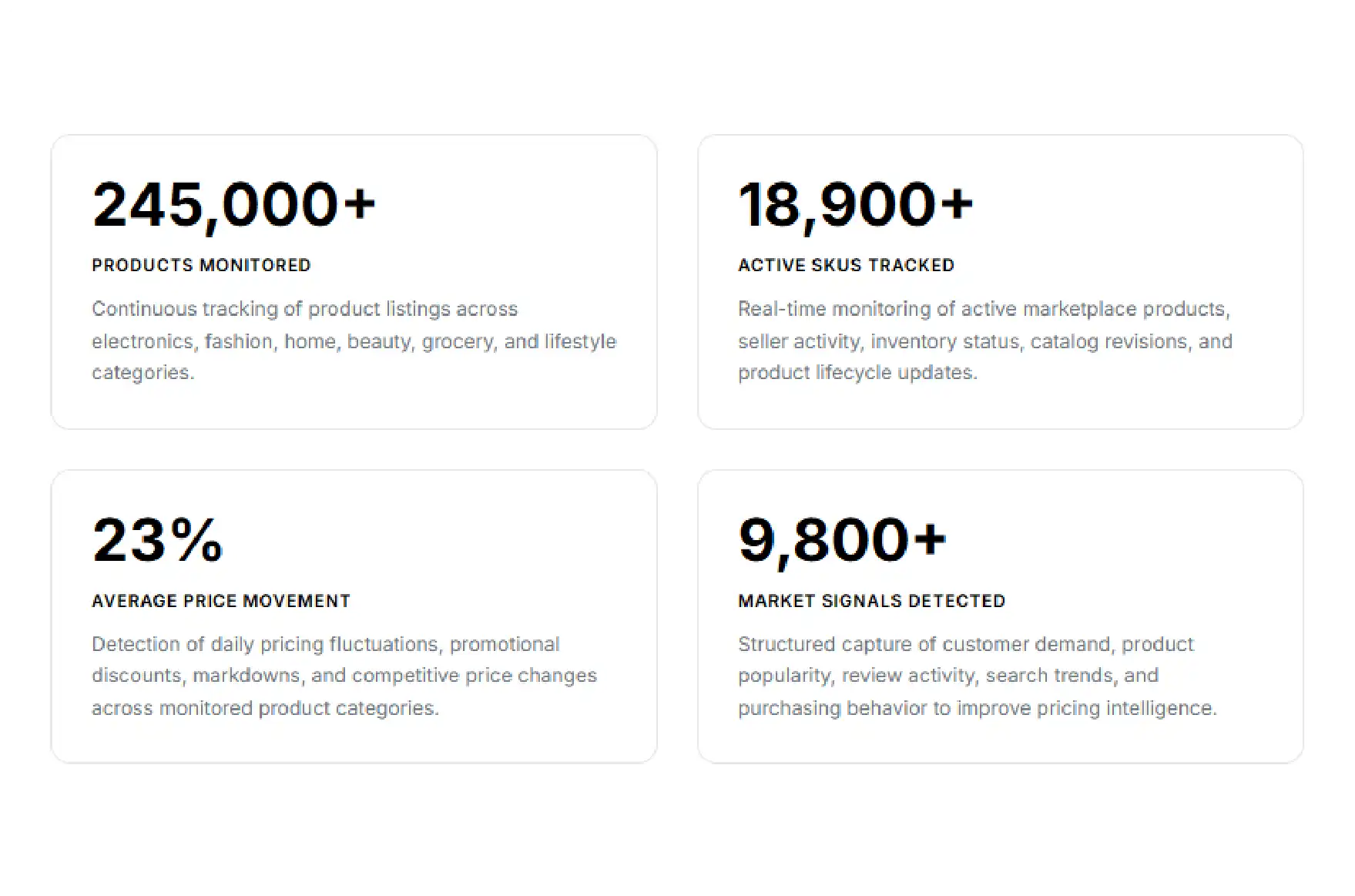1355x896 pixels.
Task: Select the Products Monitored heading
Action: pyautogui.click(x=201, y=265)
